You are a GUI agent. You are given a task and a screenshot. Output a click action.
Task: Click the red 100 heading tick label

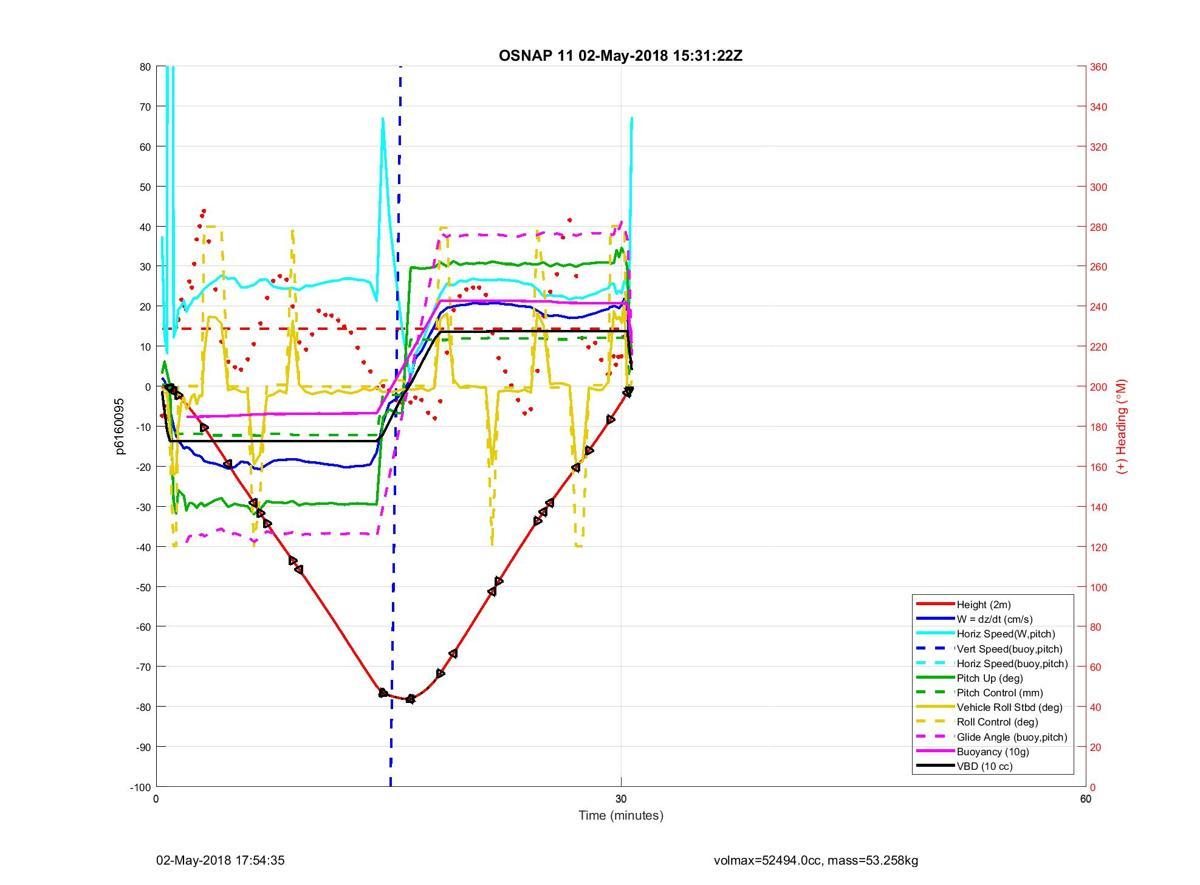coord(1098,587)
